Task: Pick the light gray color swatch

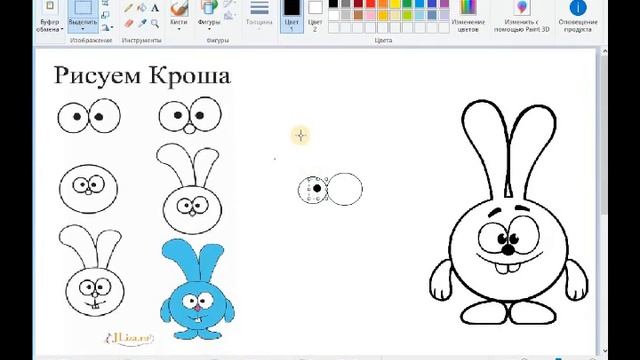Action: (x=346, y=16)
